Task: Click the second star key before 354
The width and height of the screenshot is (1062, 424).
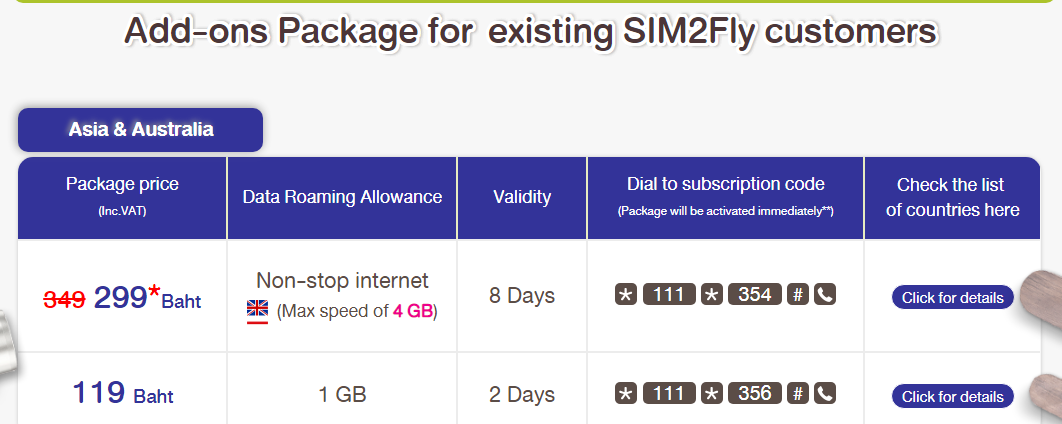Action: (712, 295)
